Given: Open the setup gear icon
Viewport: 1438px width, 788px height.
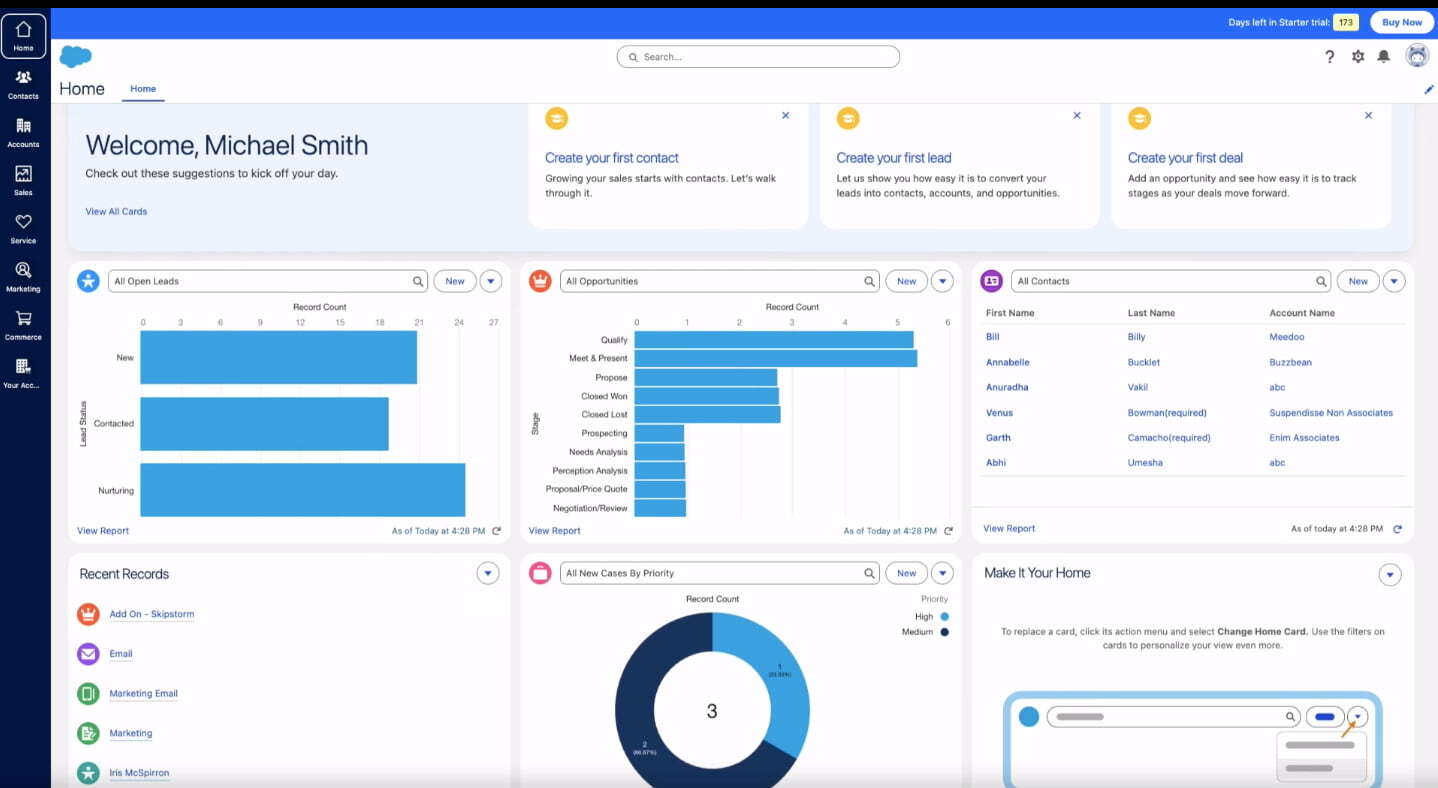Looking at the screenshot, I should click(1357, 57).
